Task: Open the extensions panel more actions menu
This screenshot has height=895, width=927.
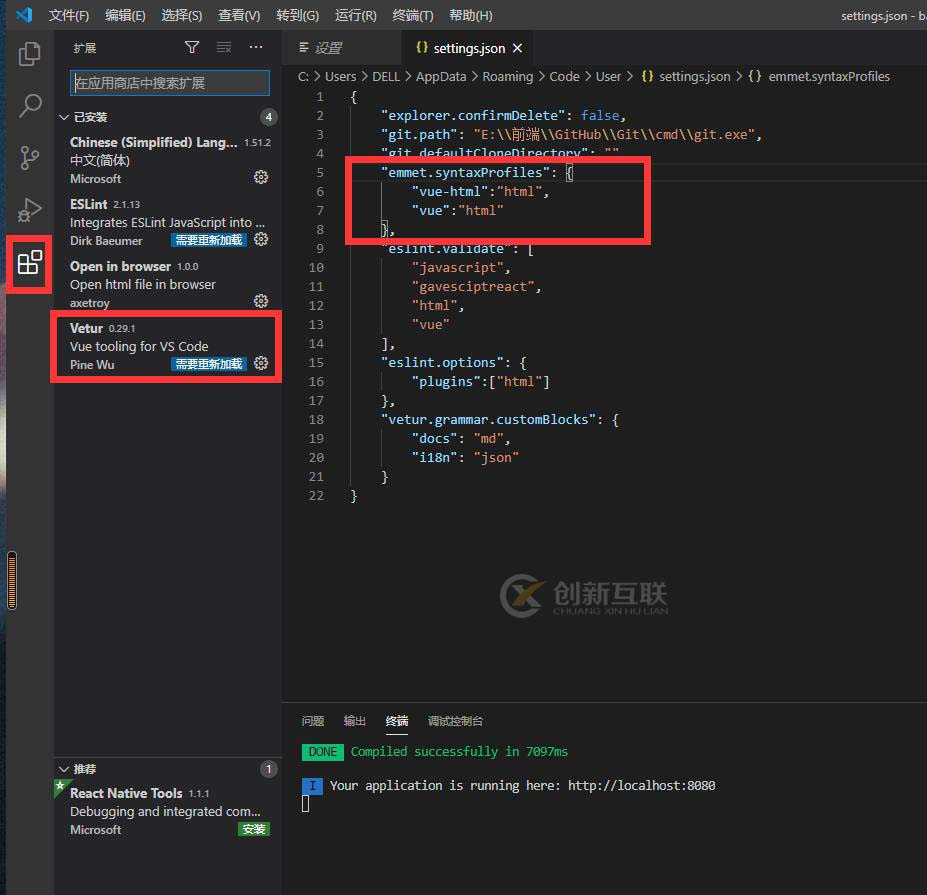Action: tap(256, 47)
